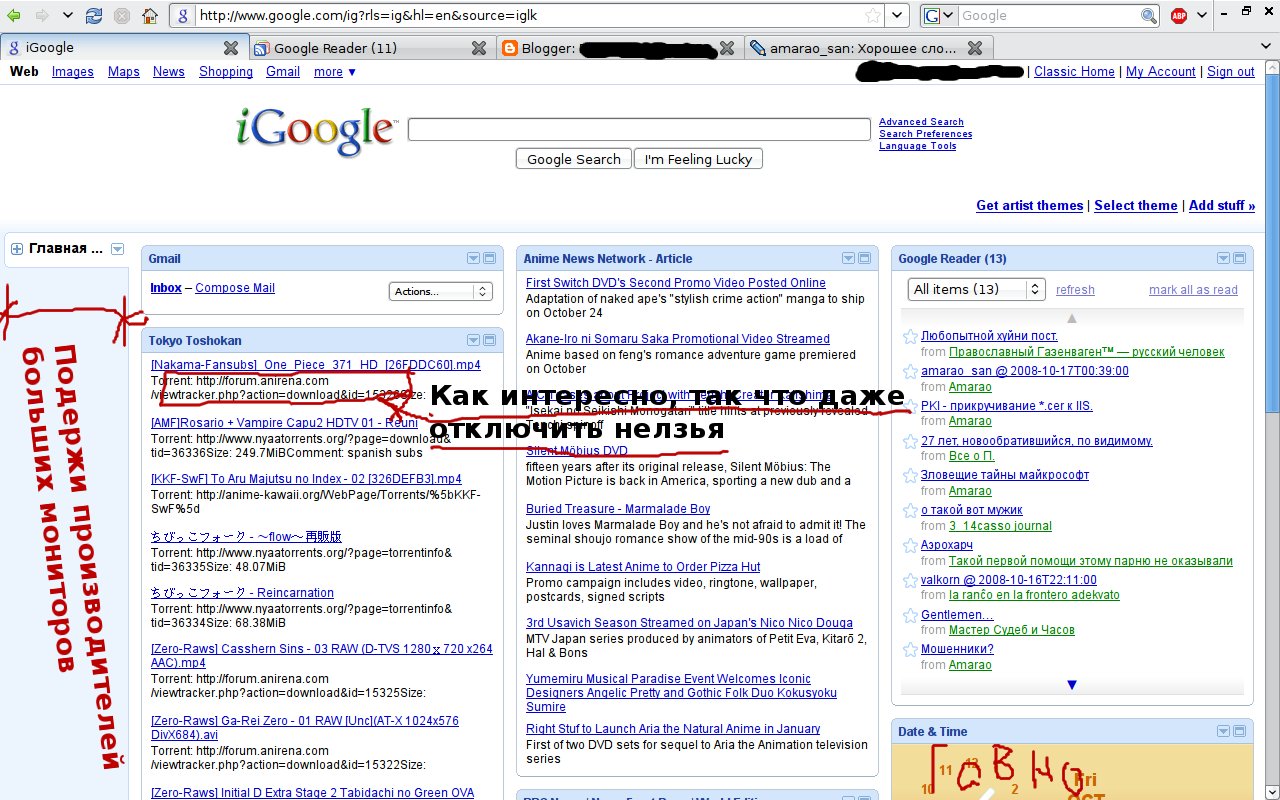Viewport: 1280px width, 800px height.
Task: Click the browser Google search box
Action: coord(1048,15)
